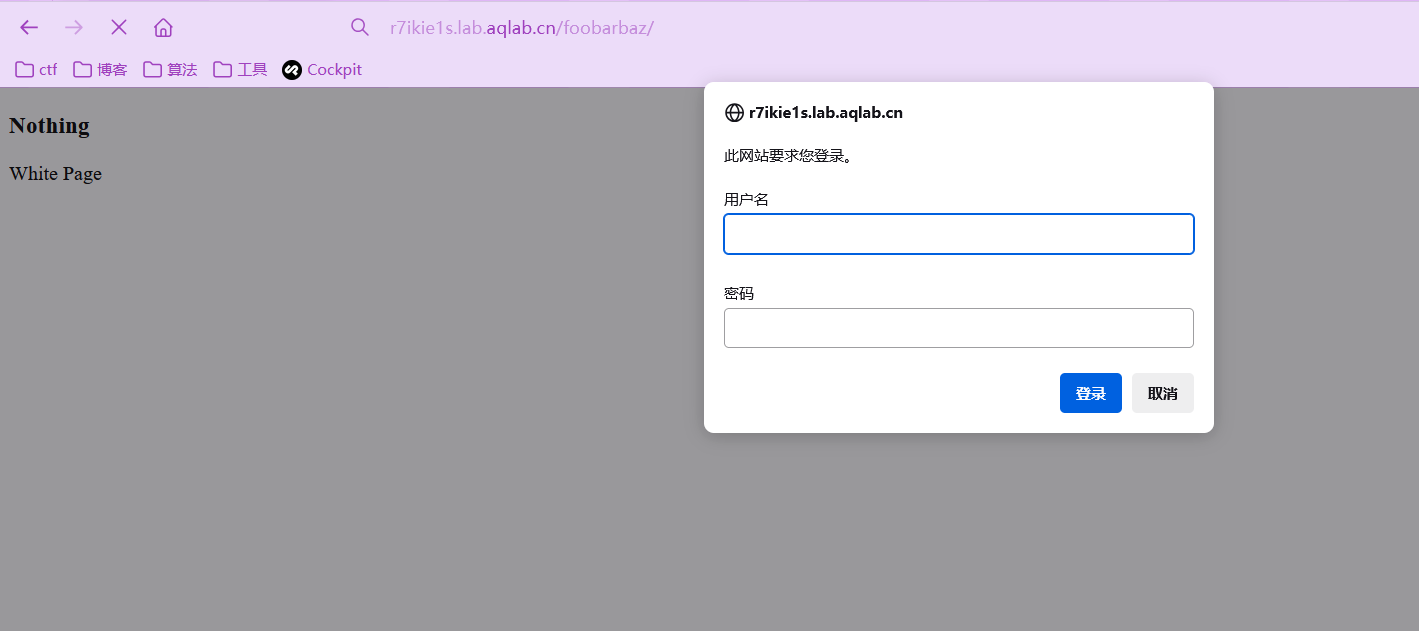
Task: Click the 此网站要求您登录 message text
Action: (x=788, y=156)
